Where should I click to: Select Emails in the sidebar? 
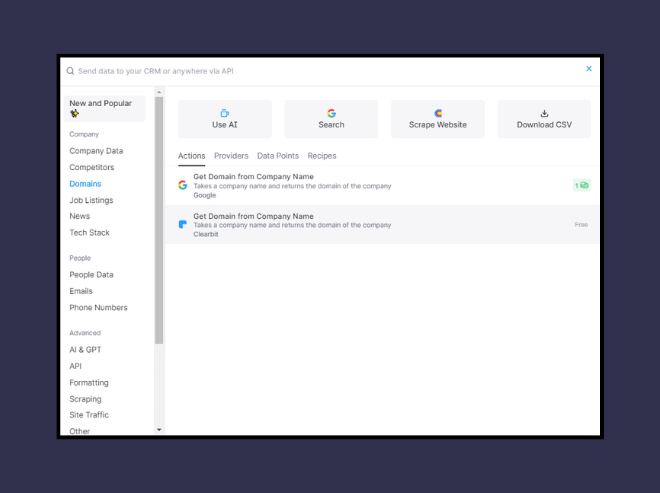point(81,291)
